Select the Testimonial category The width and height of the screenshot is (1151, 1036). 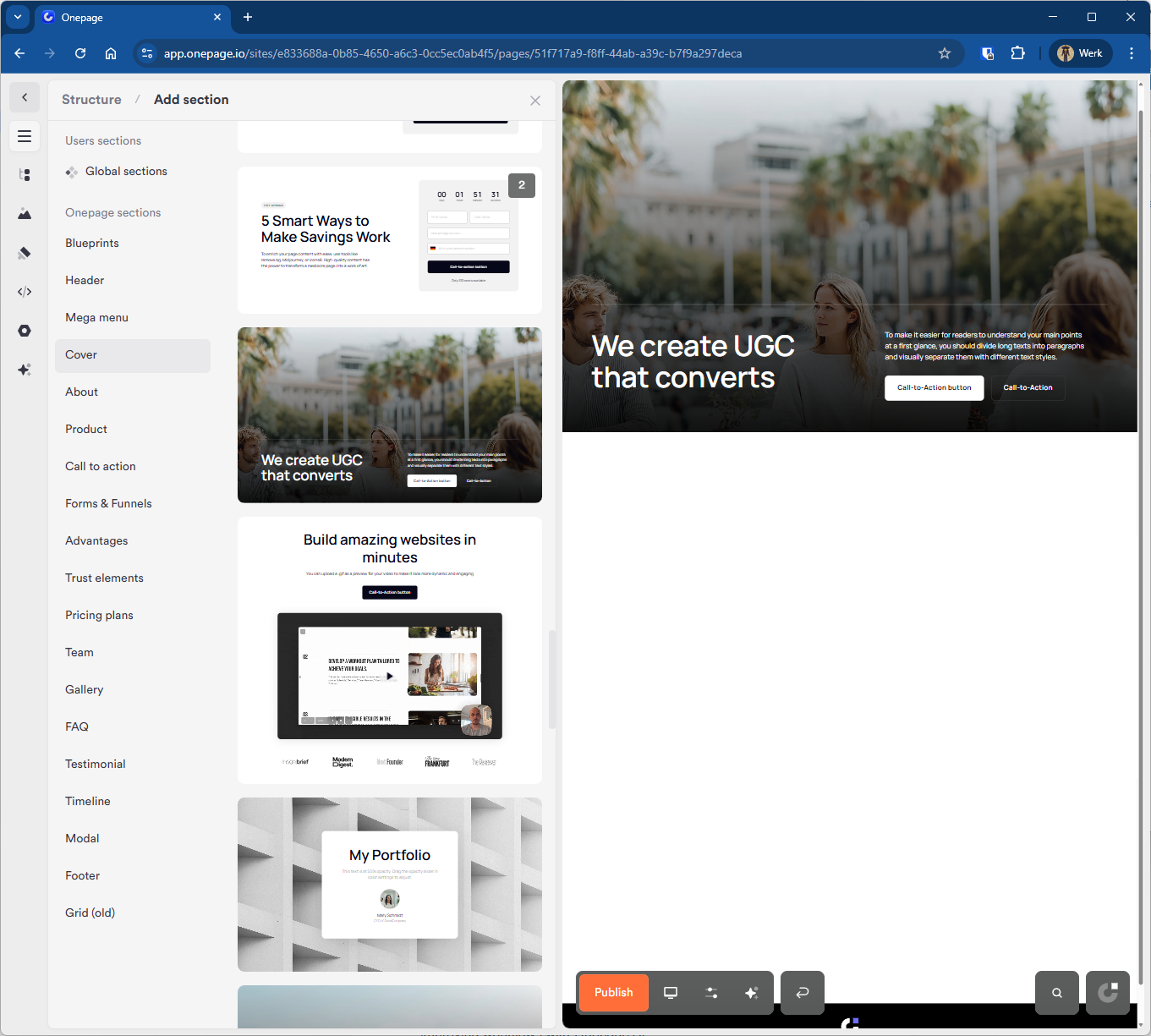(133, 765)
